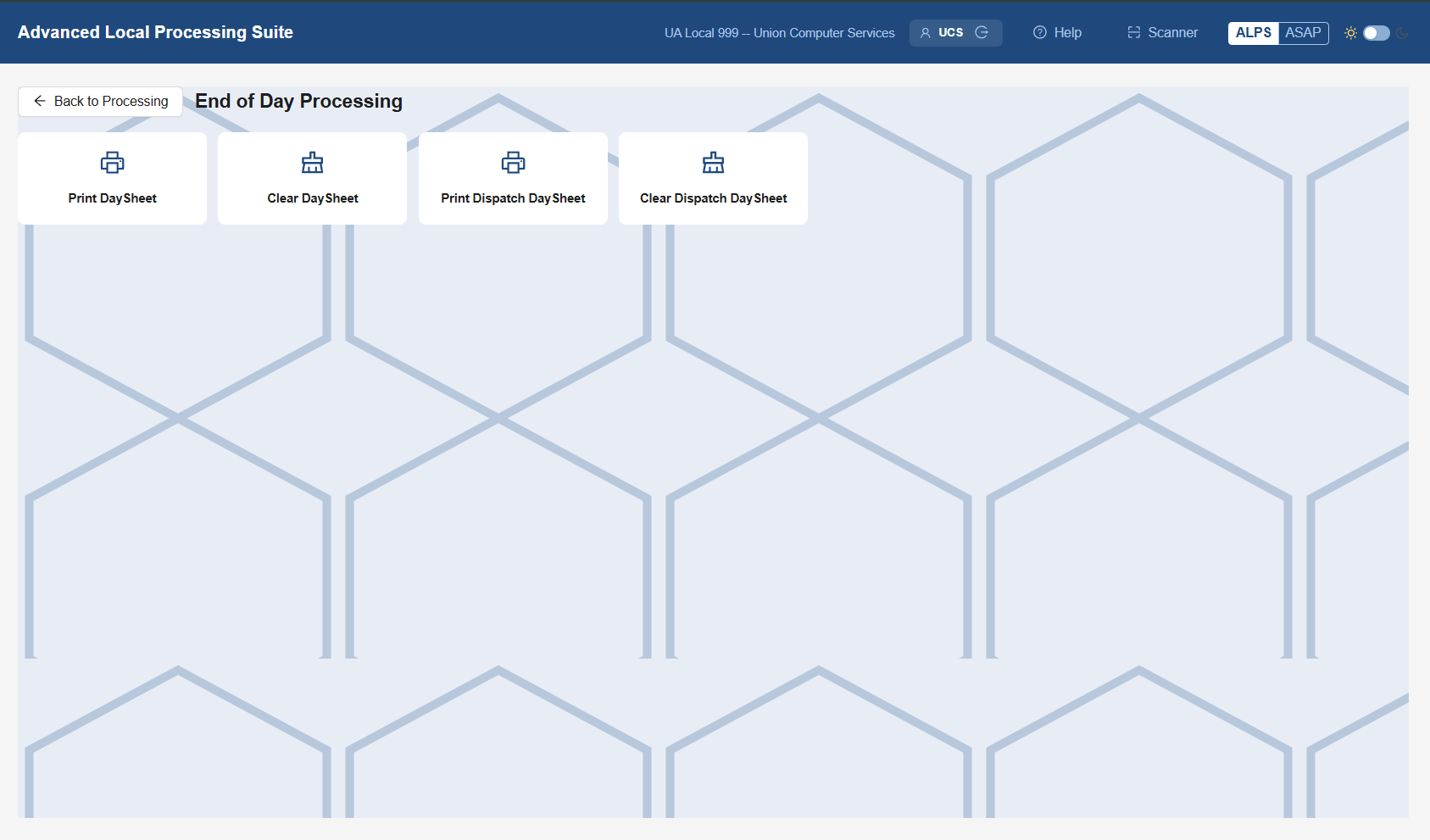Click the Scanner icon in header
1430x840 pixels.
(1134, 32)
